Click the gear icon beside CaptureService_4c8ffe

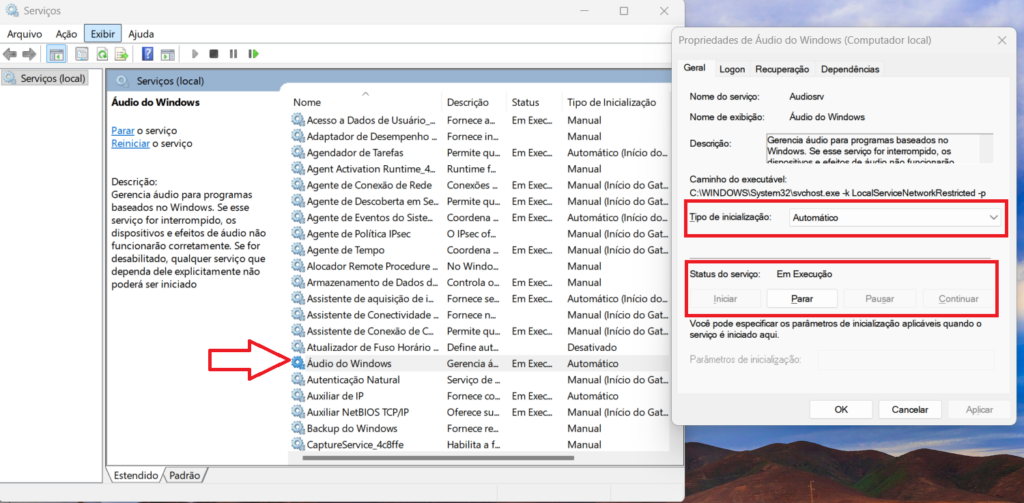[298, 444]
